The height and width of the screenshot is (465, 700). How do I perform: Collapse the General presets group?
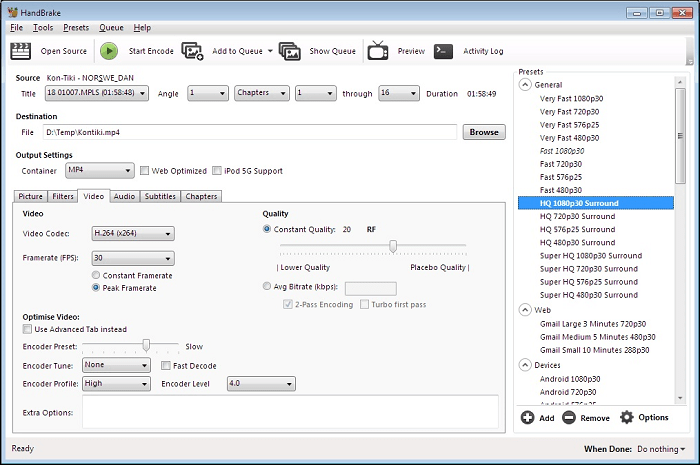(525, 85)
